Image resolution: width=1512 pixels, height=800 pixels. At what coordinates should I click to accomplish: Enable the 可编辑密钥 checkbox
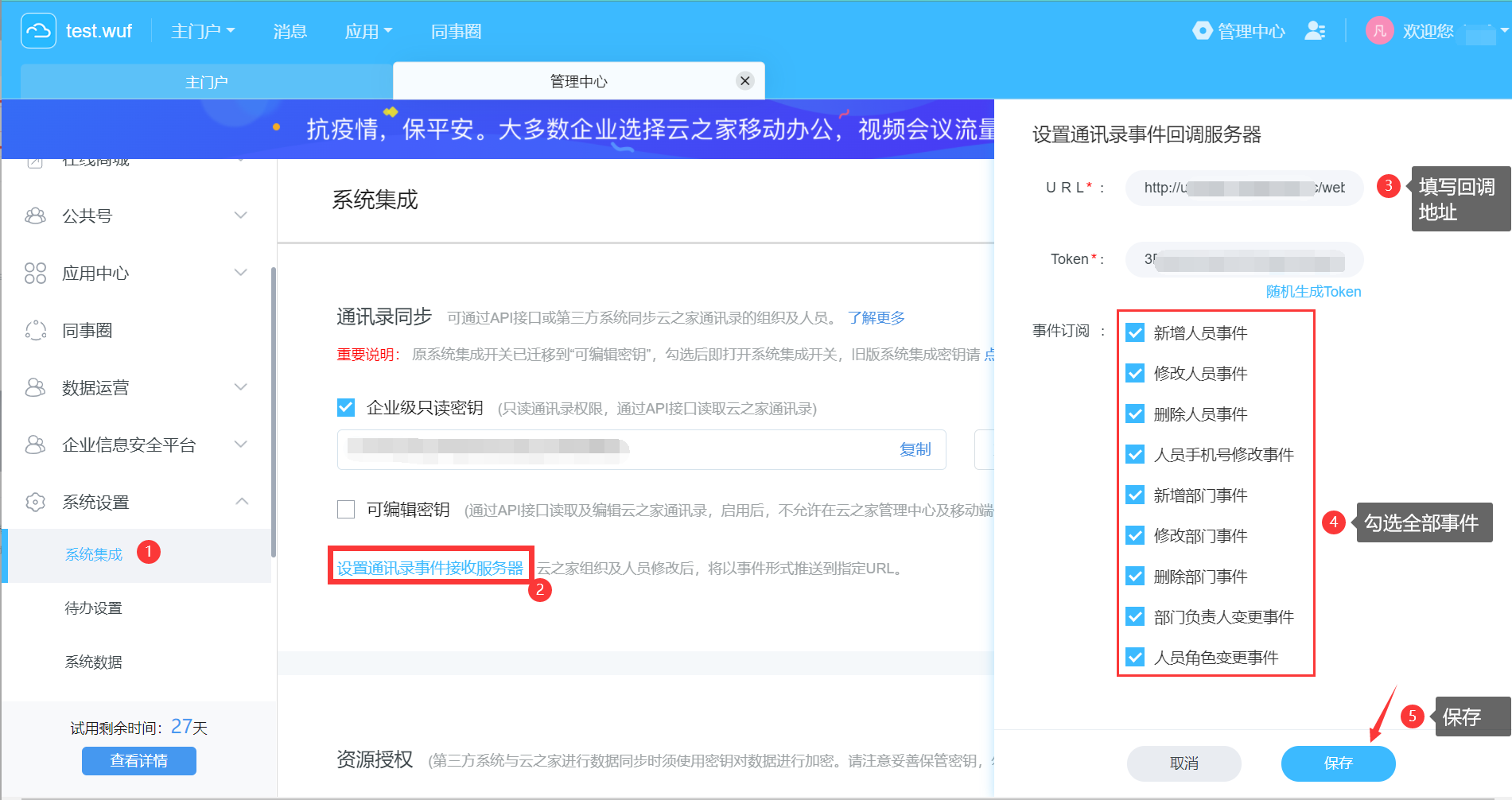(346, 510)
